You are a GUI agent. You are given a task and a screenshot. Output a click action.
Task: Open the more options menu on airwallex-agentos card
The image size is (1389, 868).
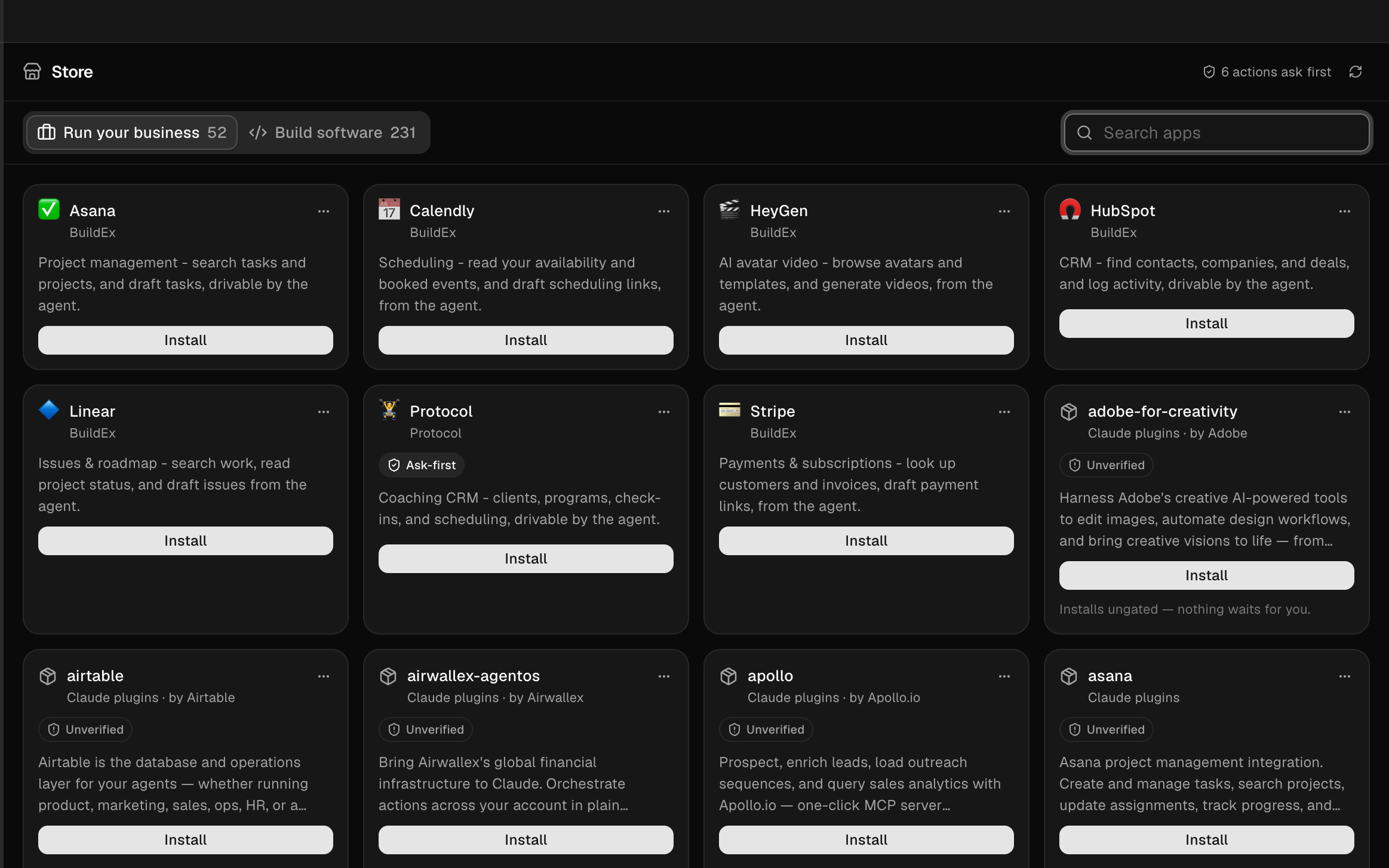point(664,676)
